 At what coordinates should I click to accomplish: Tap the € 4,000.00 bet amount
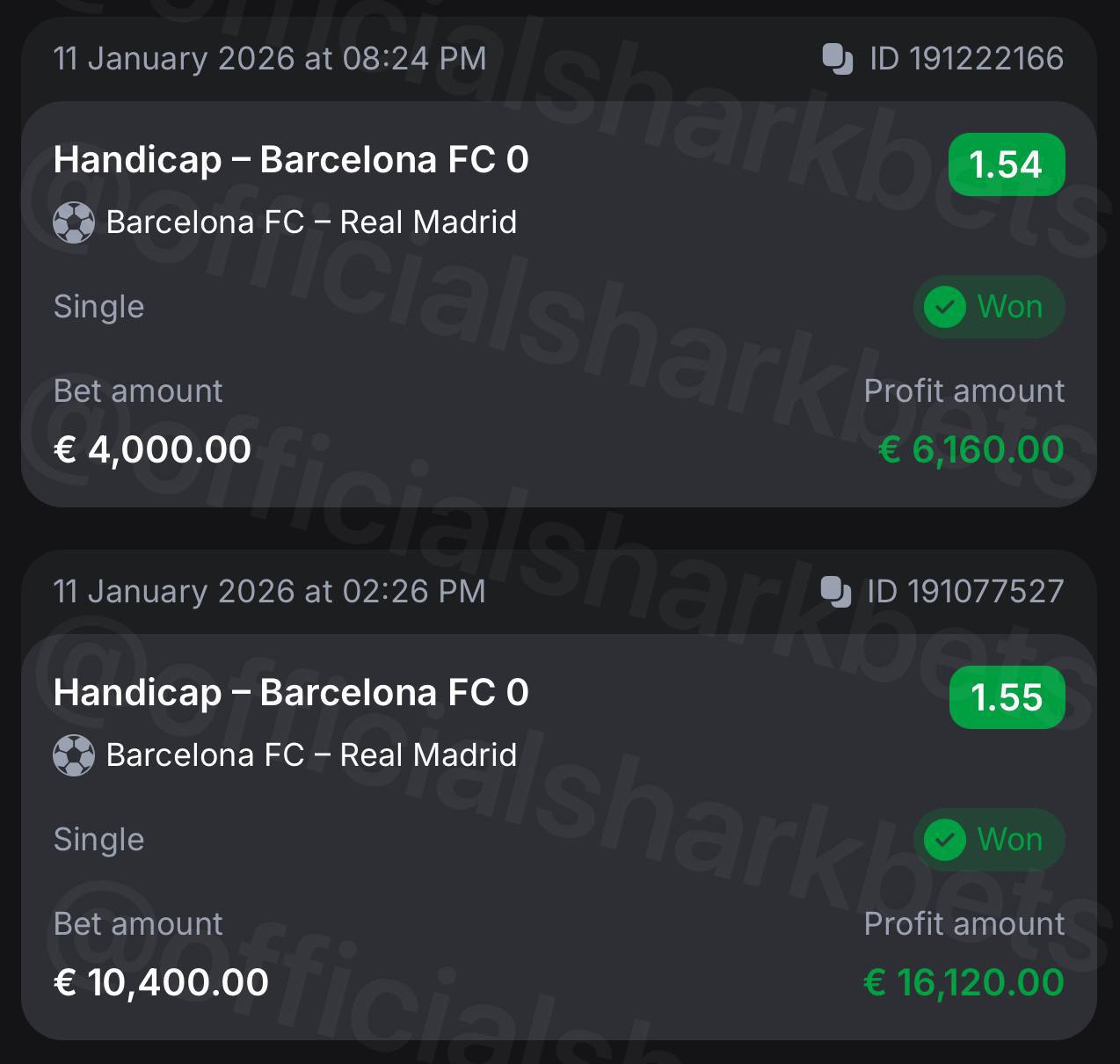[x=152, y=450]
